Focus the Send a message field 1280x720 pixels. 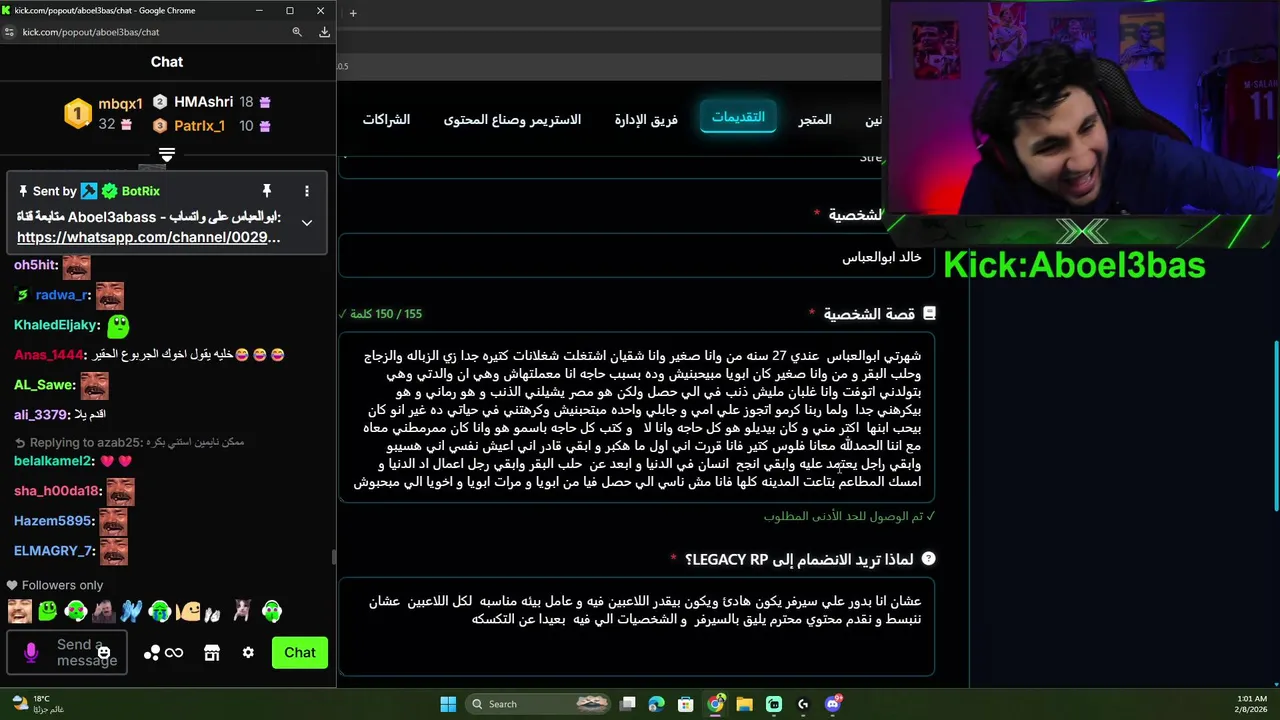(67, 652)
